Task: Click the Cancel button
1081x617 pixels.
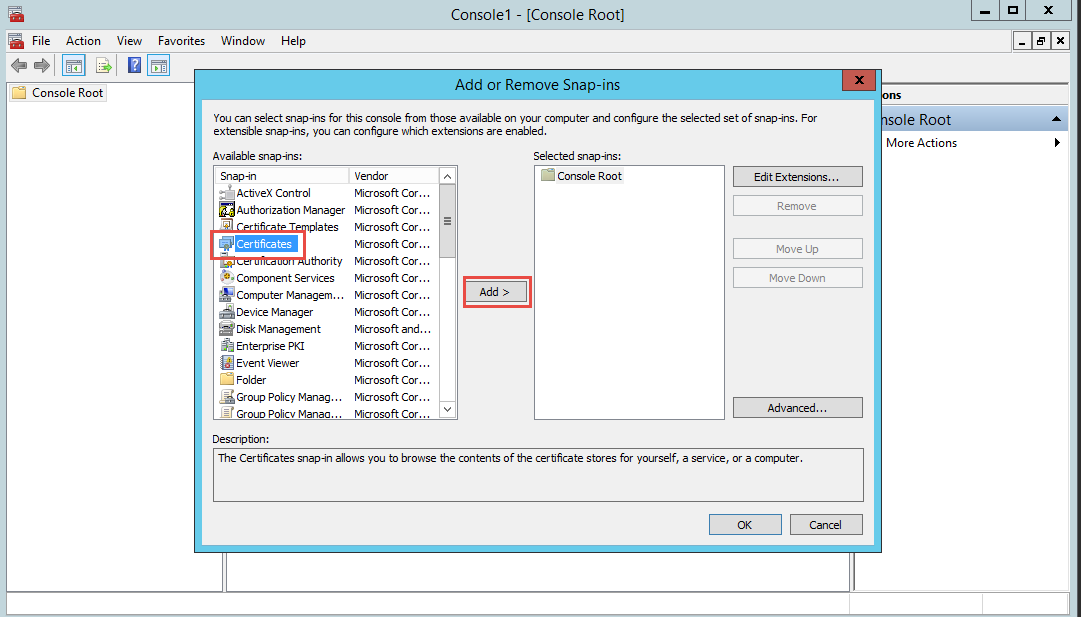Action: click(826, 525)
